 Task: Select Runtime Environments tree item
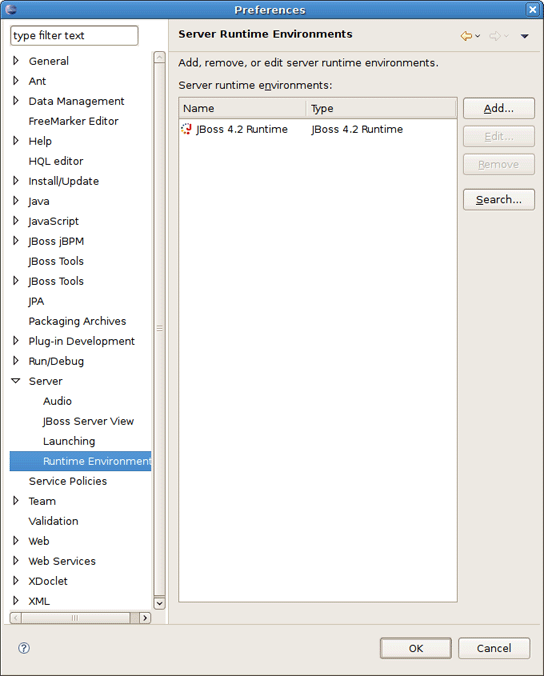tap(80, 461)
